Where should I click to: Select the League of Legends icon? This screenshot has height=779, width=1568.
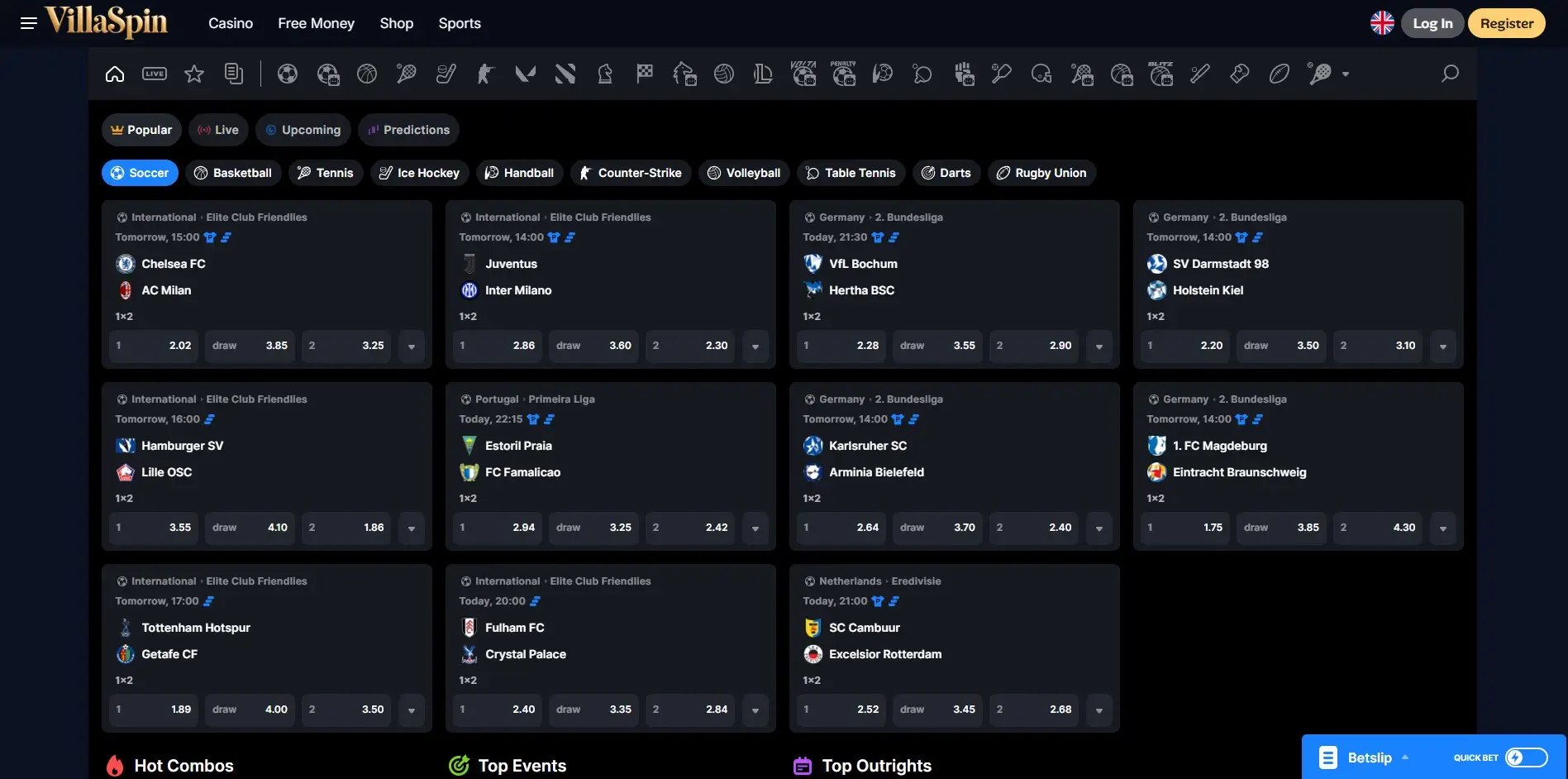point(764,74)
